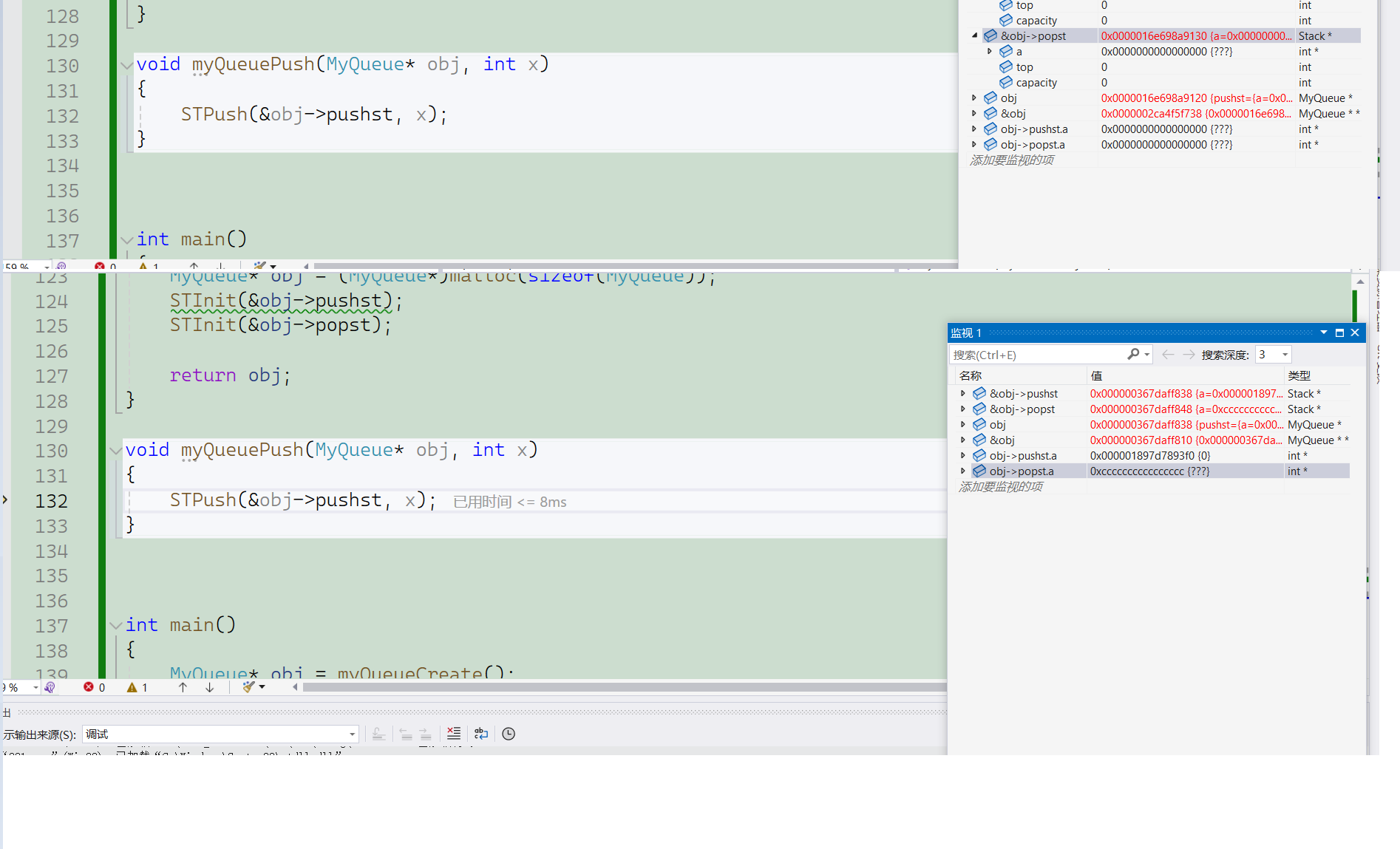Click the up arrow of vertical editor scrollbar
The width and height of the screenshot is (1400, 849).
(x=1360, y=282)
